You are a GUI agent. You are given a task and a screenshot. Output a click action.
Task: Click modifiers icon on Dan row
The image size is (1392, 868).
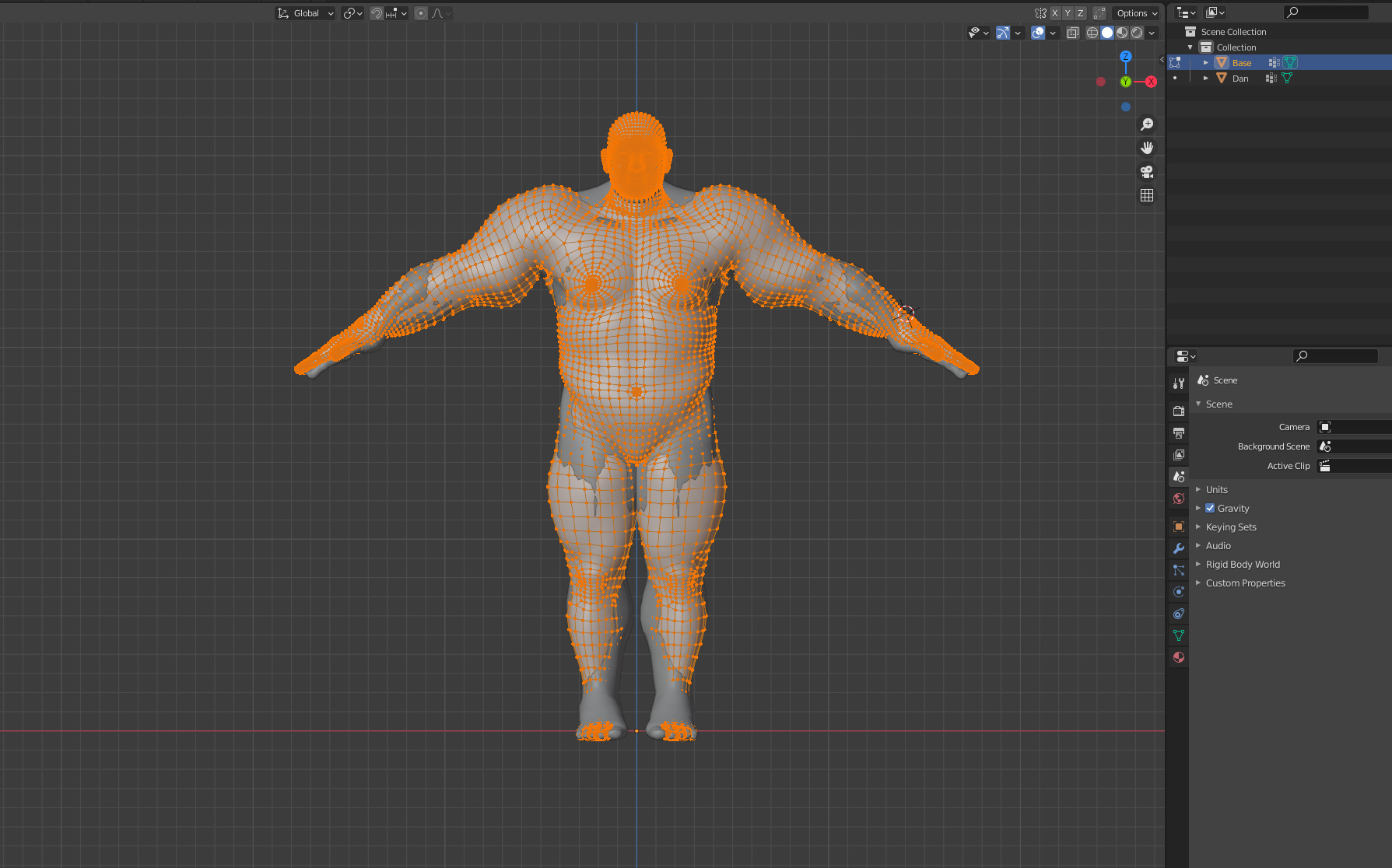pos(1271,79)
